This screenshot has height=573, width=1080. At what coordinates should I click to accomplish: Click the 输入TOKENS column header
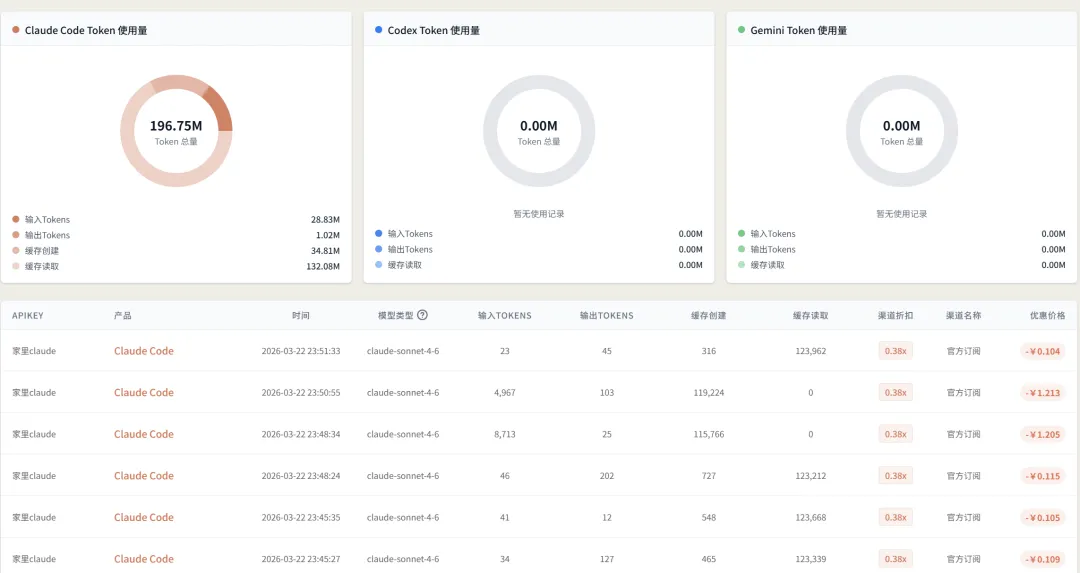click(505, 315)
